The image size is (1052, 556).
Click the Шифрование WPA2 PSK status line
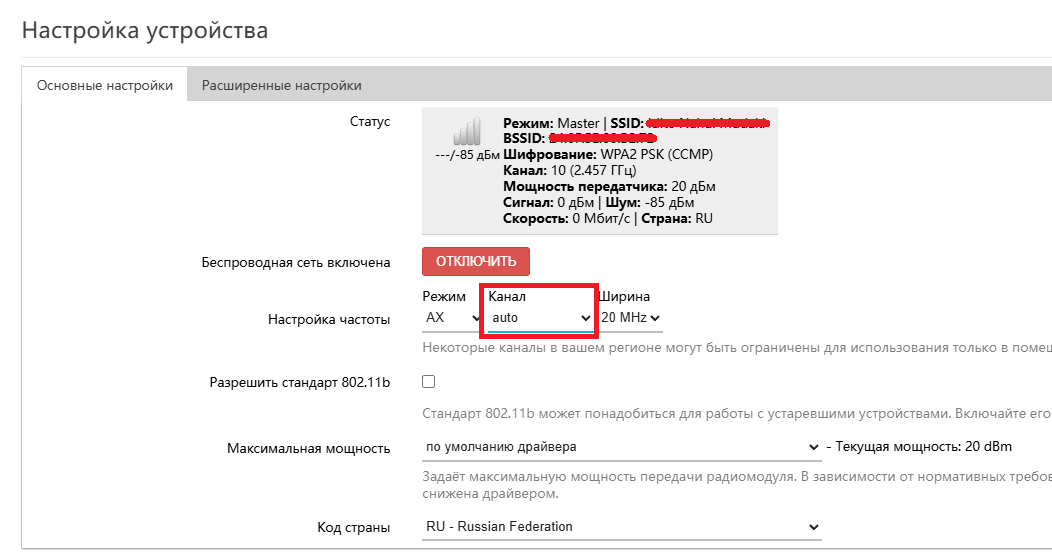coord(608,155)
